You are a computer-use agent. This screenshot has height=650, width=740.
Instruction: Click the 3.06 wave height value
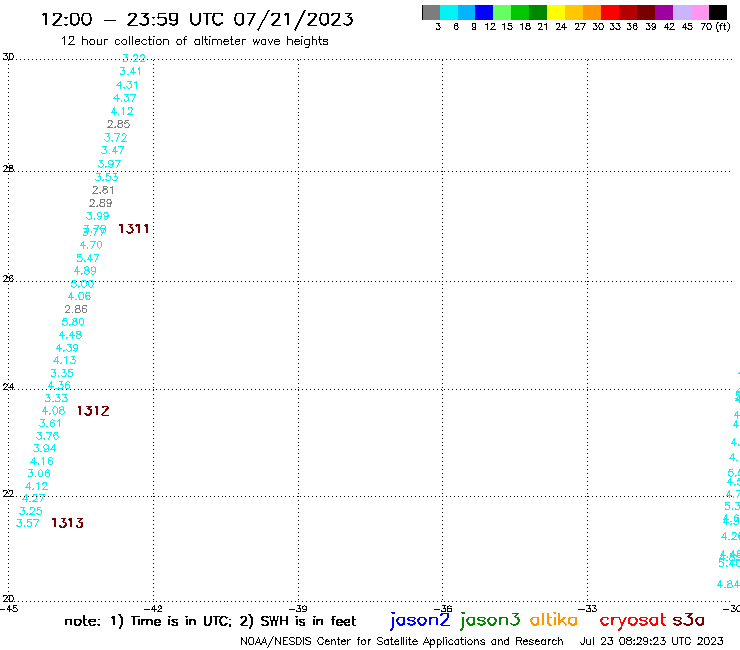tap(39, 473)
